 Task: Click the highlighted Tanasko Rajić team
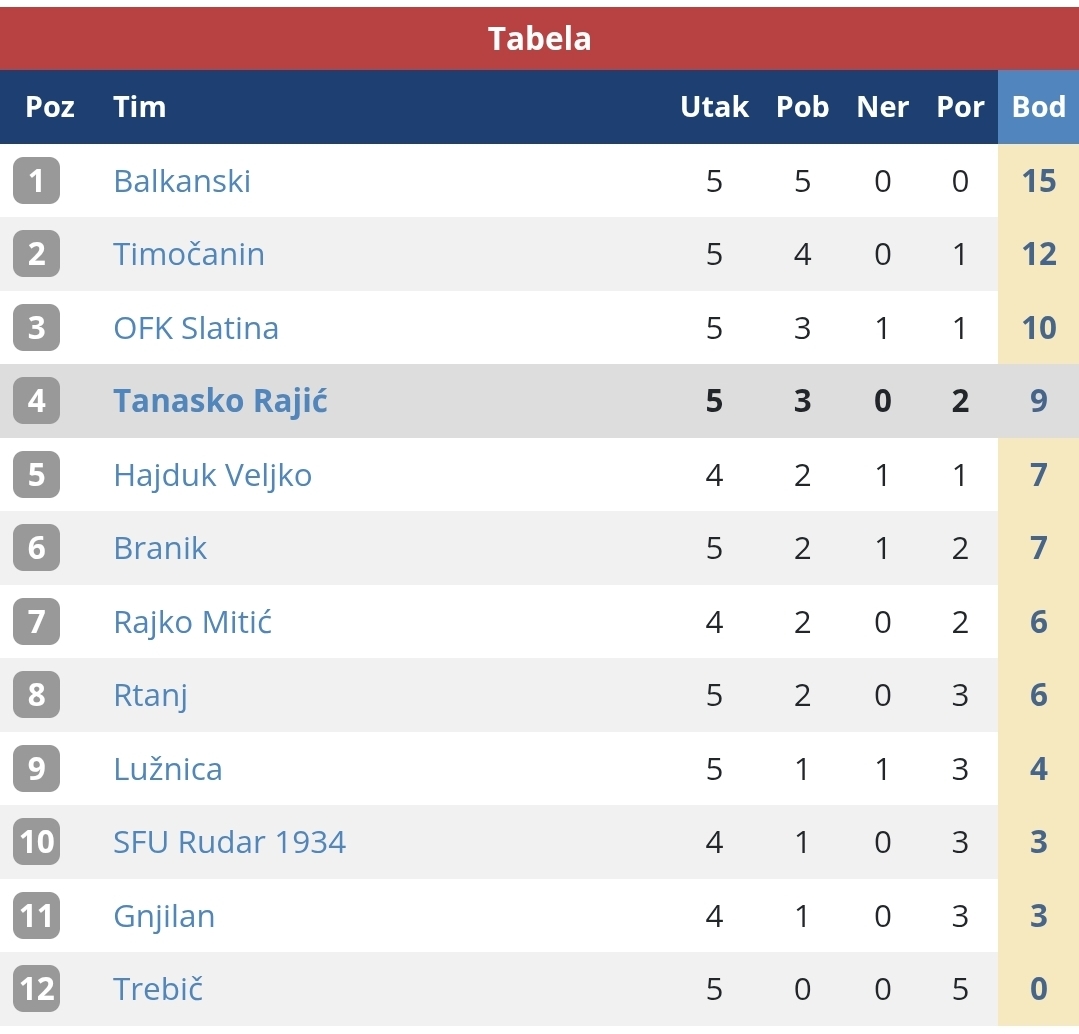(220, 401)
